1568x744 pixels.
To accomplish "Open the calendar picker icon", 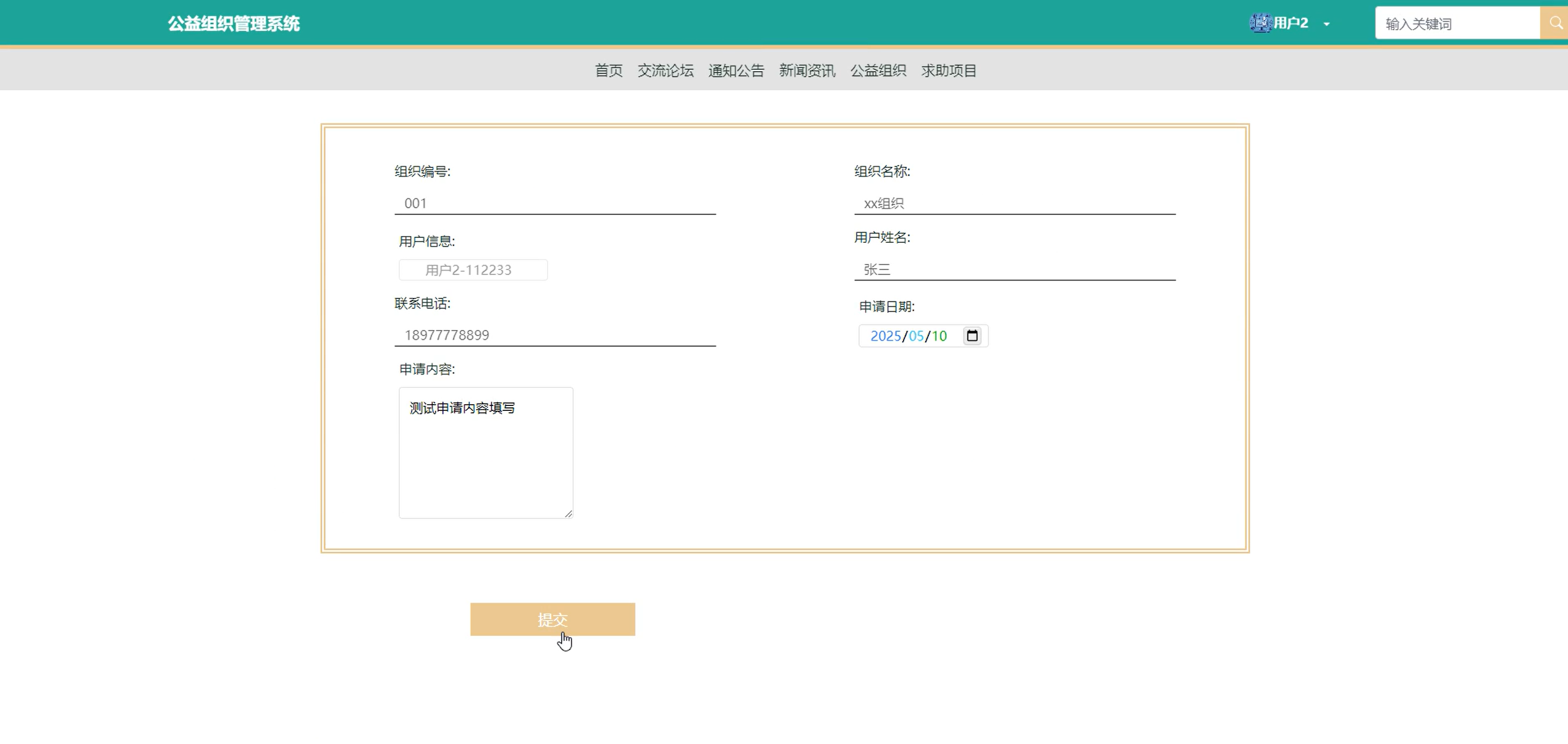I will (x=972, y=336).
